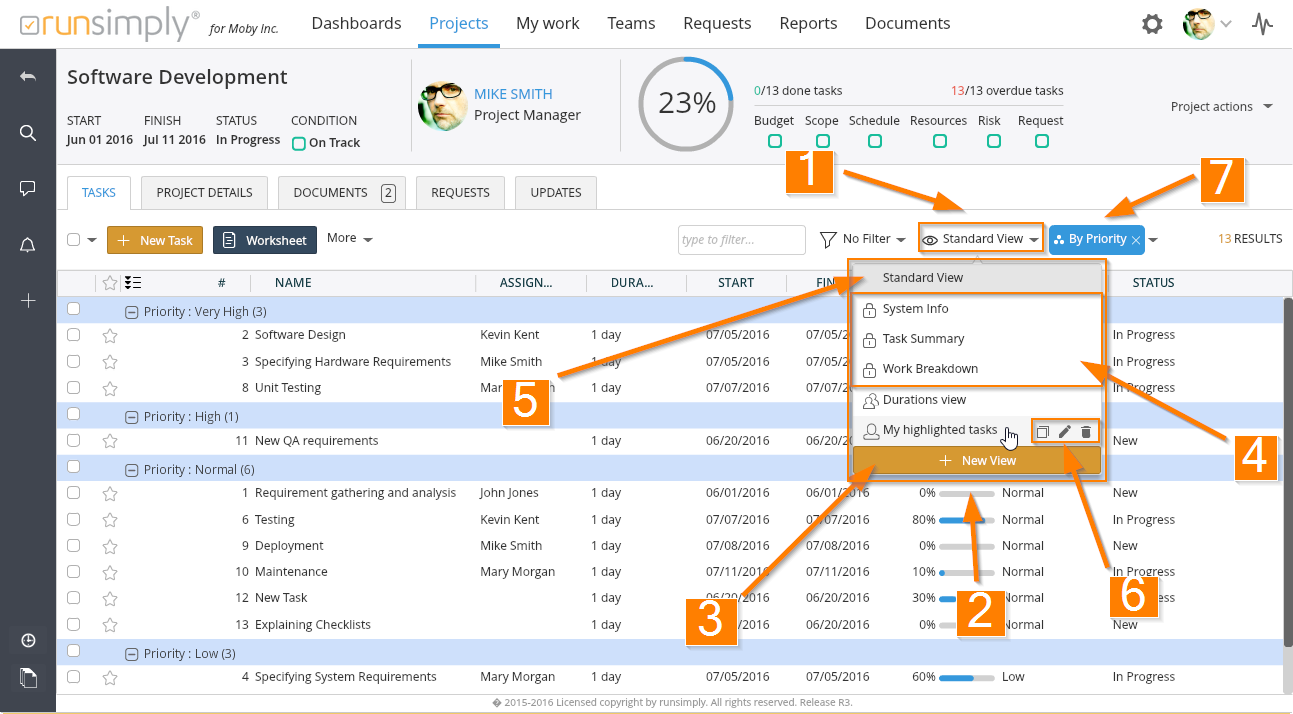
Task: Open the chat messages sidebar icon
Action: tap(28, 188)
